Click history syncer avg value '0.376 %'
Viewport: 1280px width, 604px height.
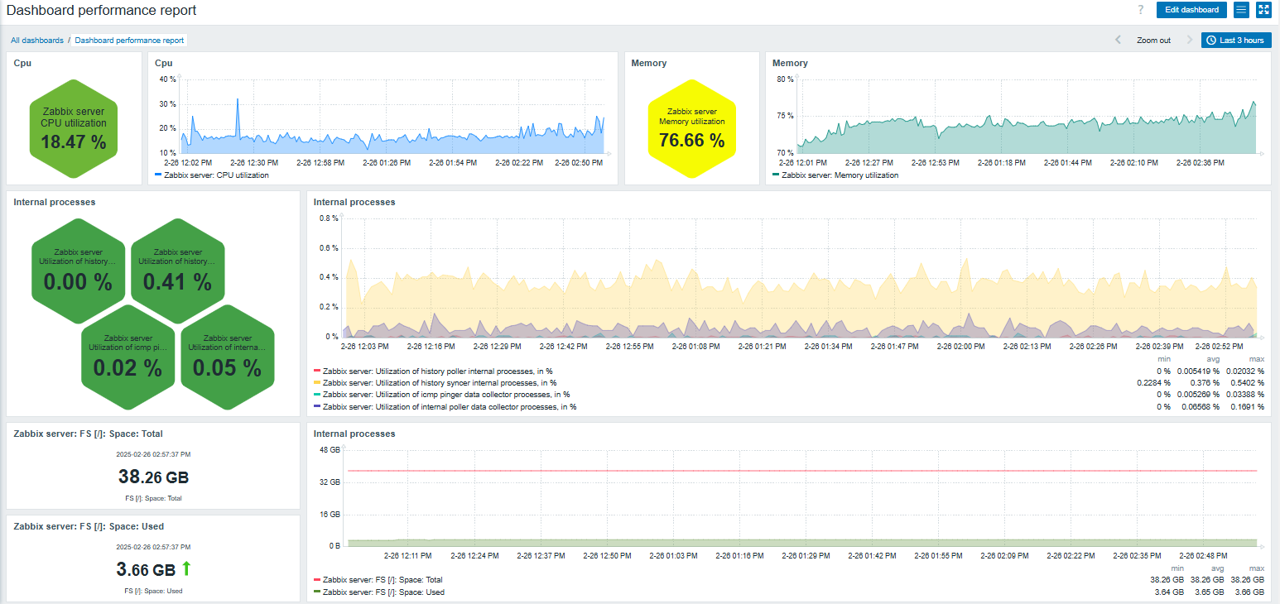[x=1204, y=383]
